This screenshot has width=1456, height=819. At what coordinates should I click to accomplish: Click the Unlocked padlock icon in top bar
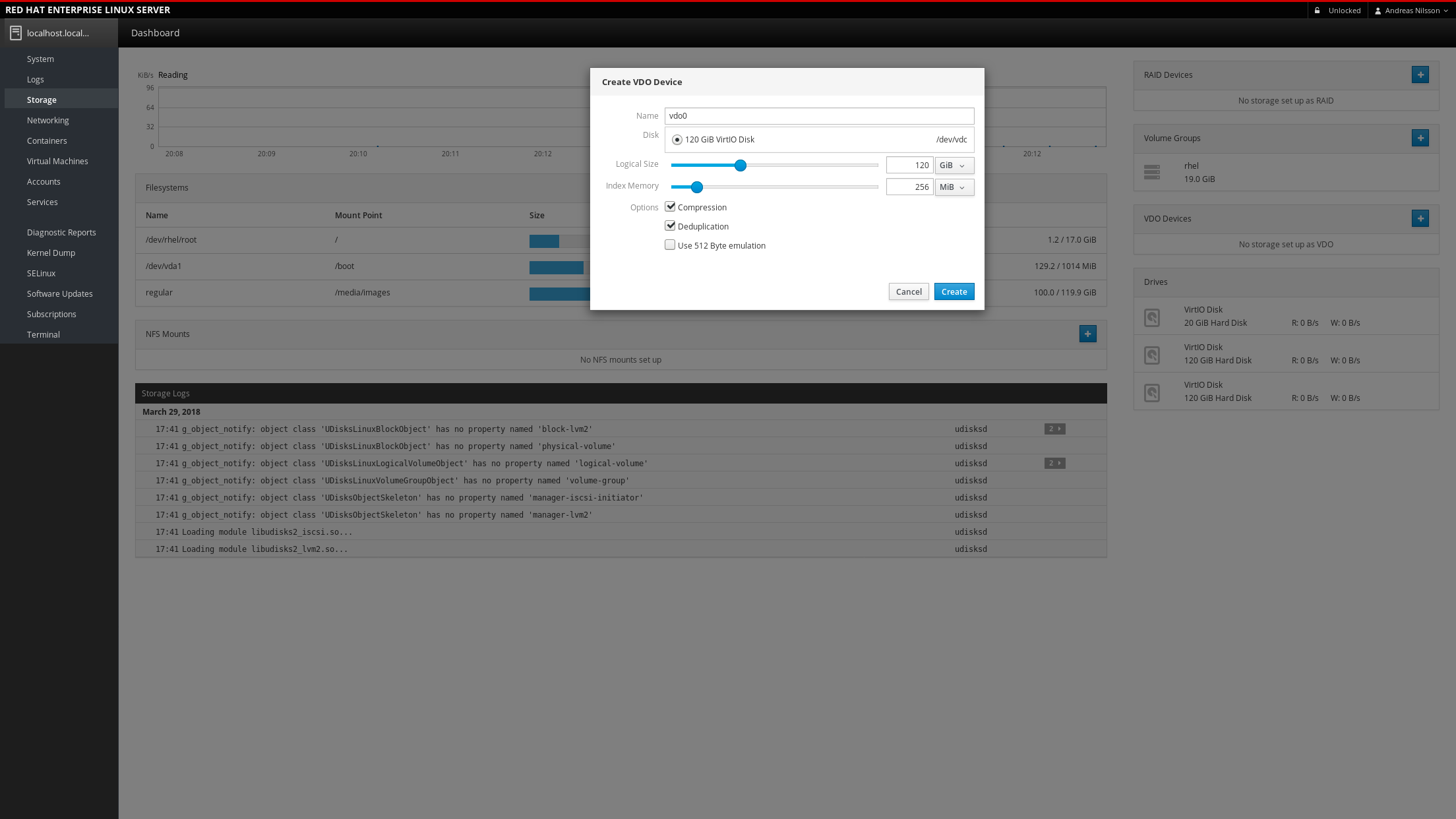(x=1317, y=11)
